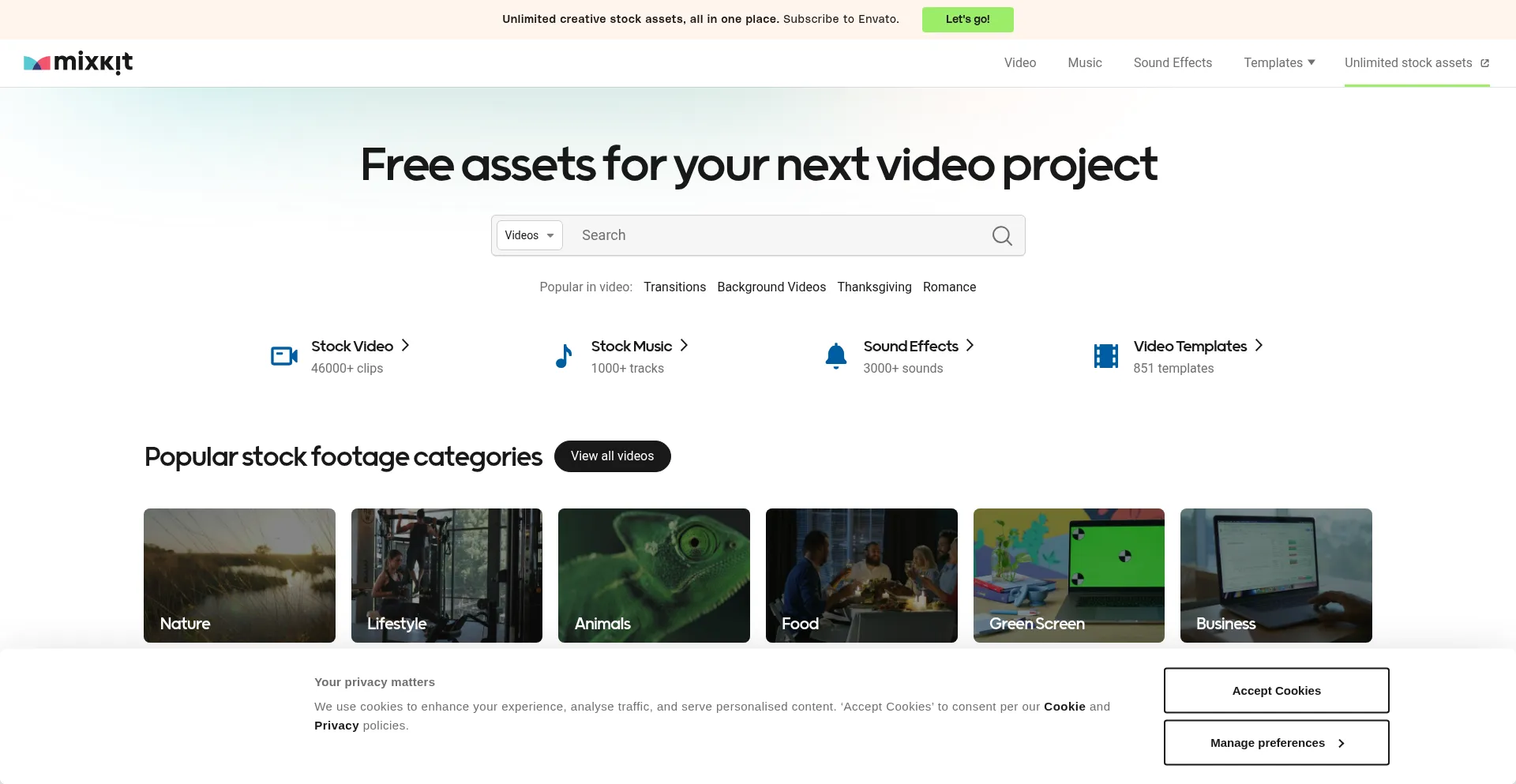Open the Stock Video heading link

tap(352, 346)
